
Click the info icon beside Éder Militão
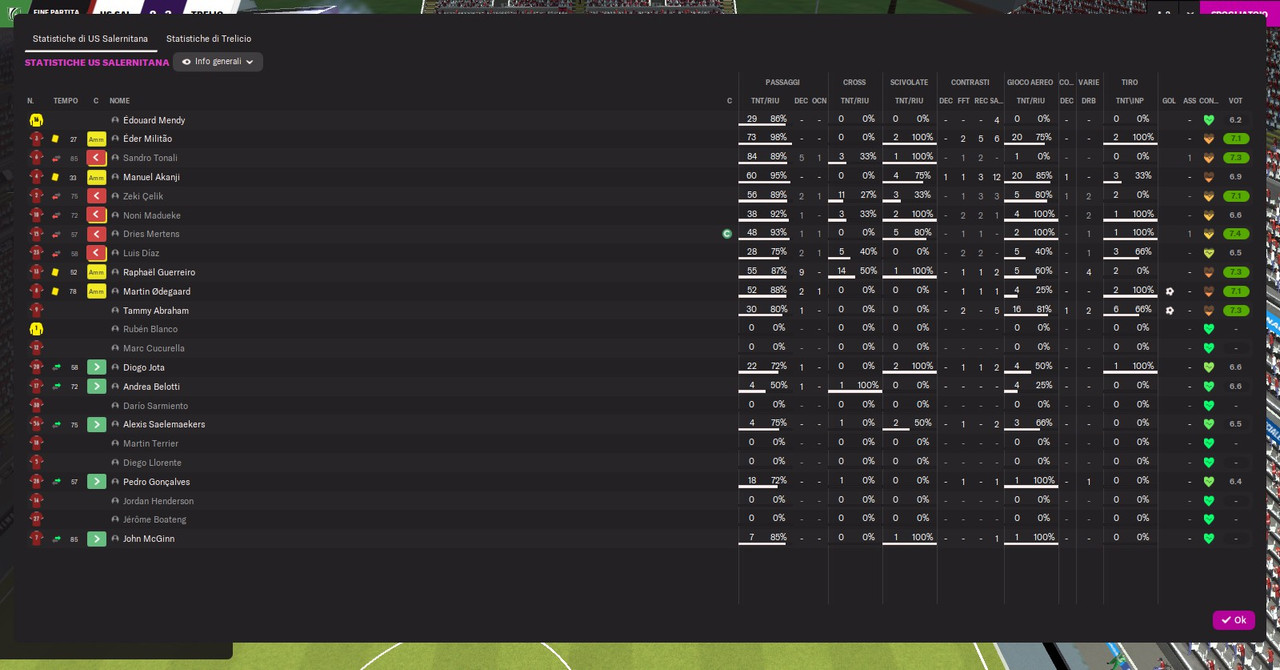(115, 139)
